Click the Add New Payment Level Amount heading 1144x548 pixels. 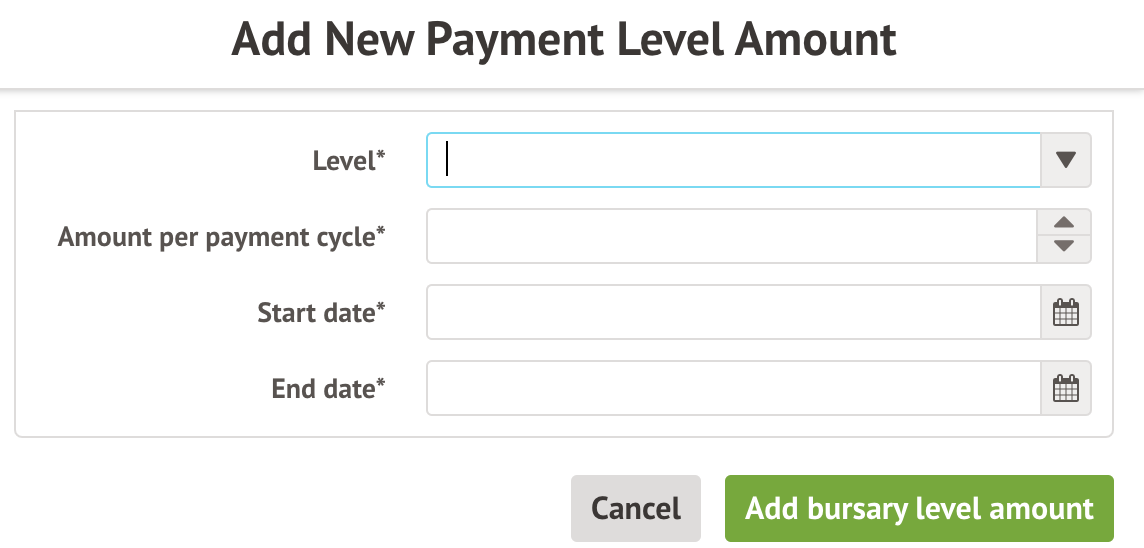[564, 41]
